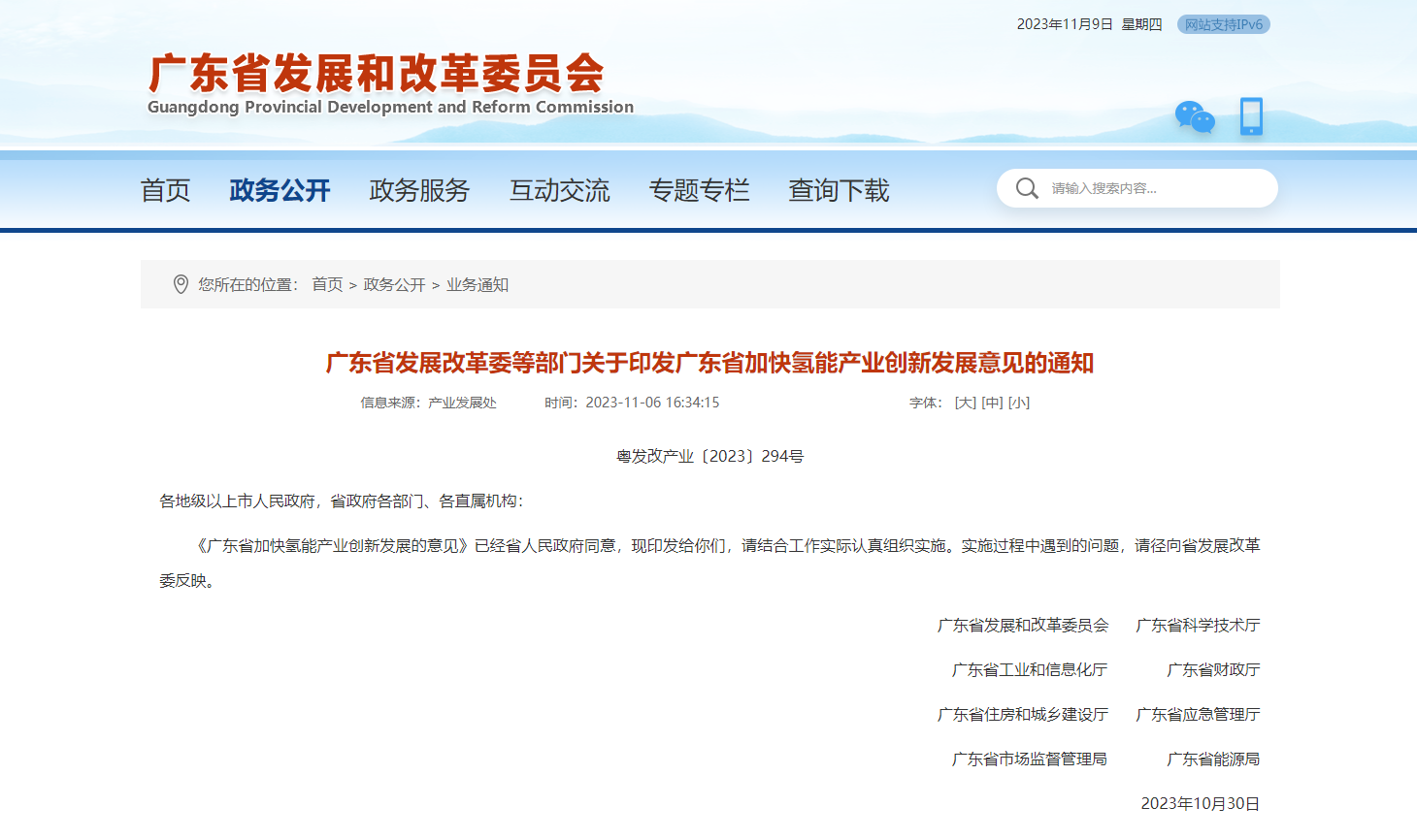Click the 业务通知 breadcrumb link
The image size is (1417, 840).
477,284
